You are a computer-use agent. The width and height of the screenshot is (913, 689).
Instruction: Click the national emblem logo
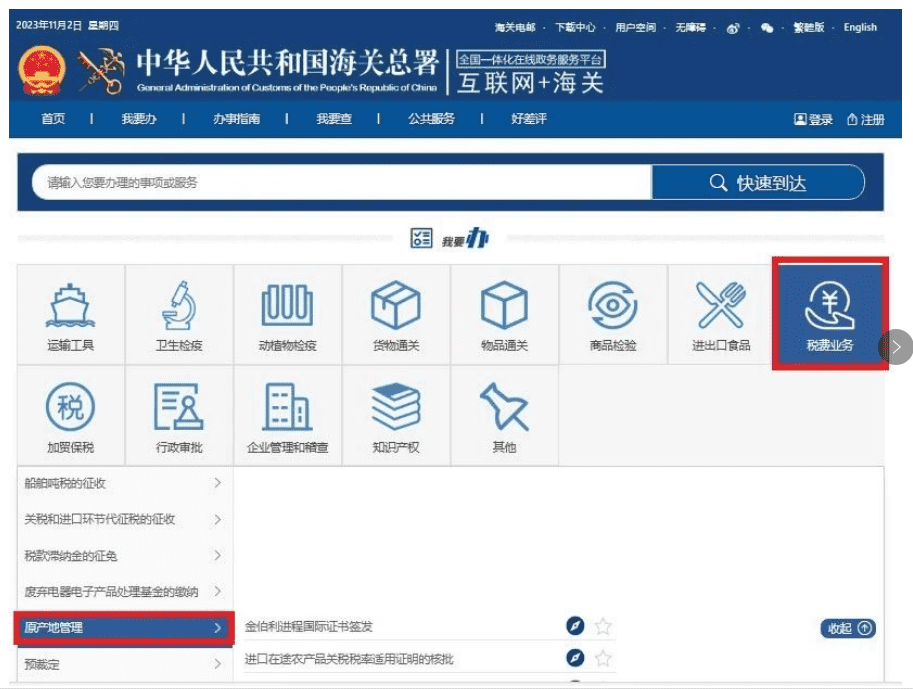point(41,70)
